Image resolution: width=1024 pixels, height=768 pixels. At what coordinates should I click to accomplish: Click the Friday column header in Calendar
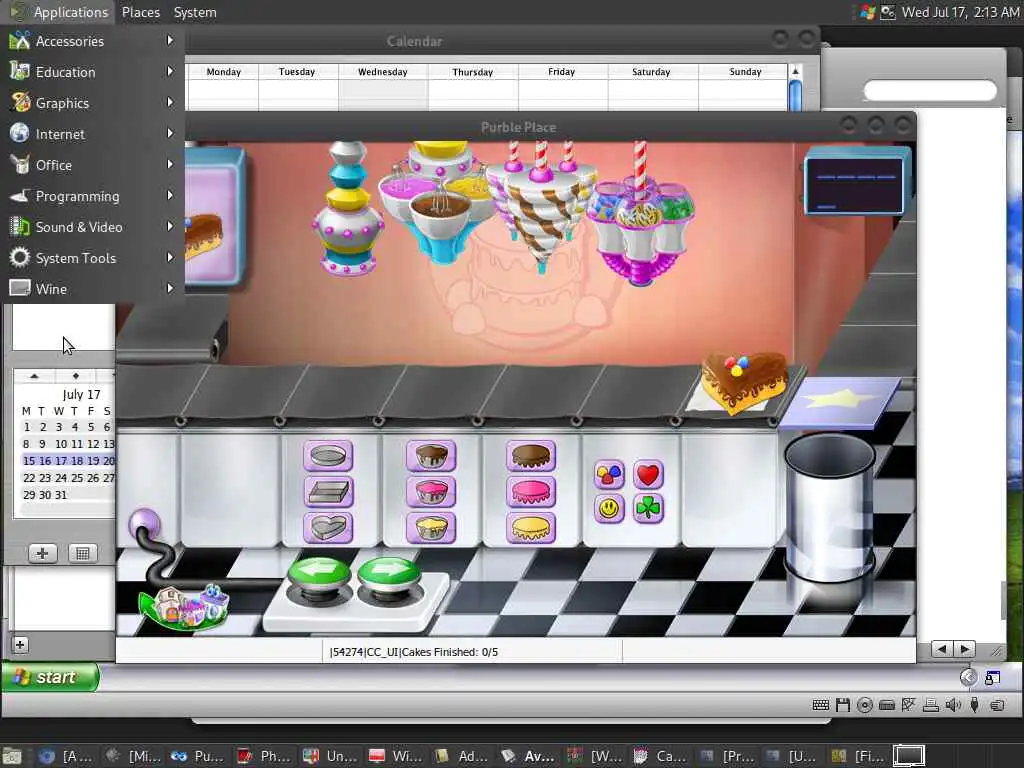pyautogui.click(x=562, y=72)
